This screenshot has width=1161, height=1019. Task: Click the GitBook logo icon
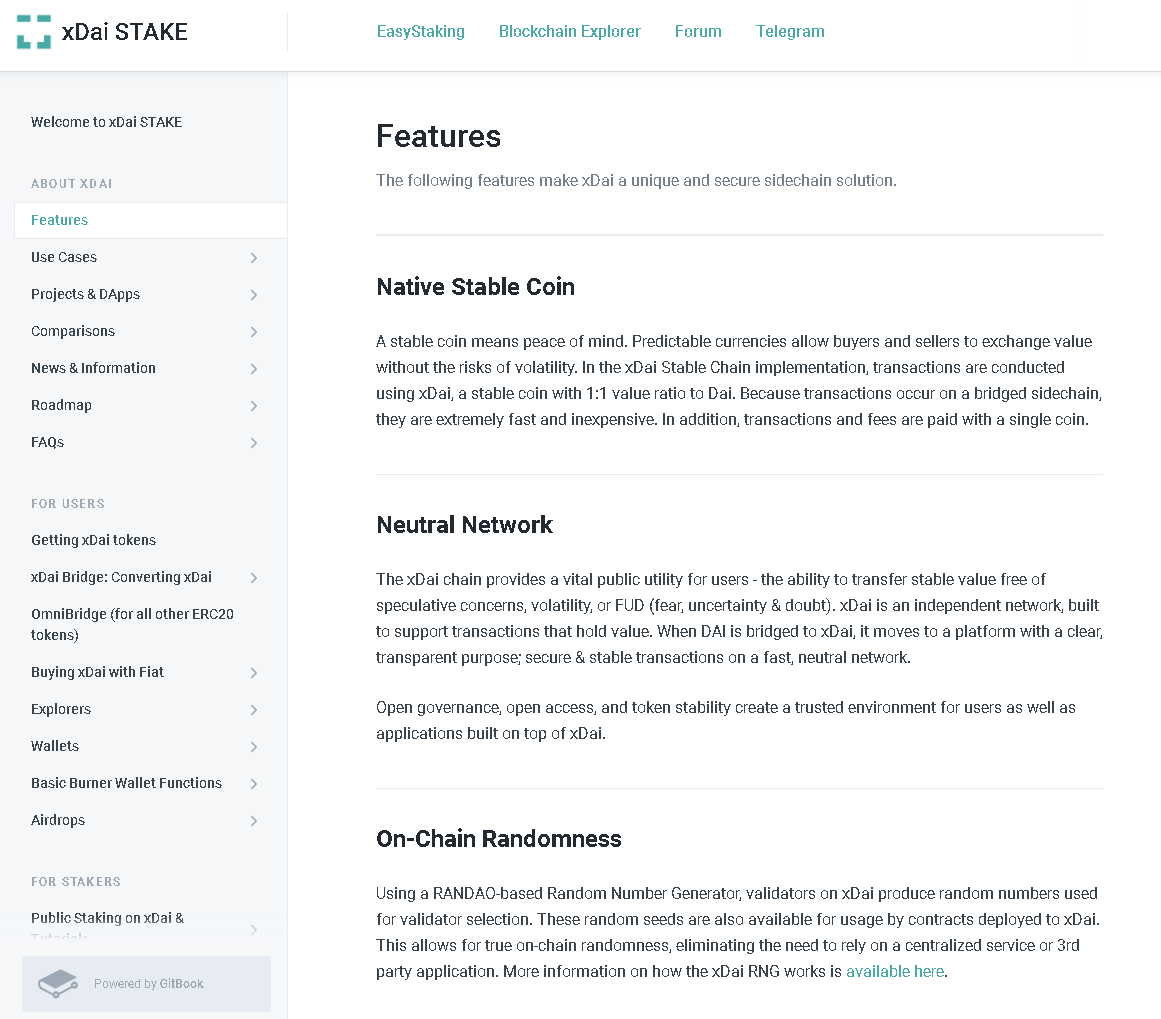click(x=58, y=983)
